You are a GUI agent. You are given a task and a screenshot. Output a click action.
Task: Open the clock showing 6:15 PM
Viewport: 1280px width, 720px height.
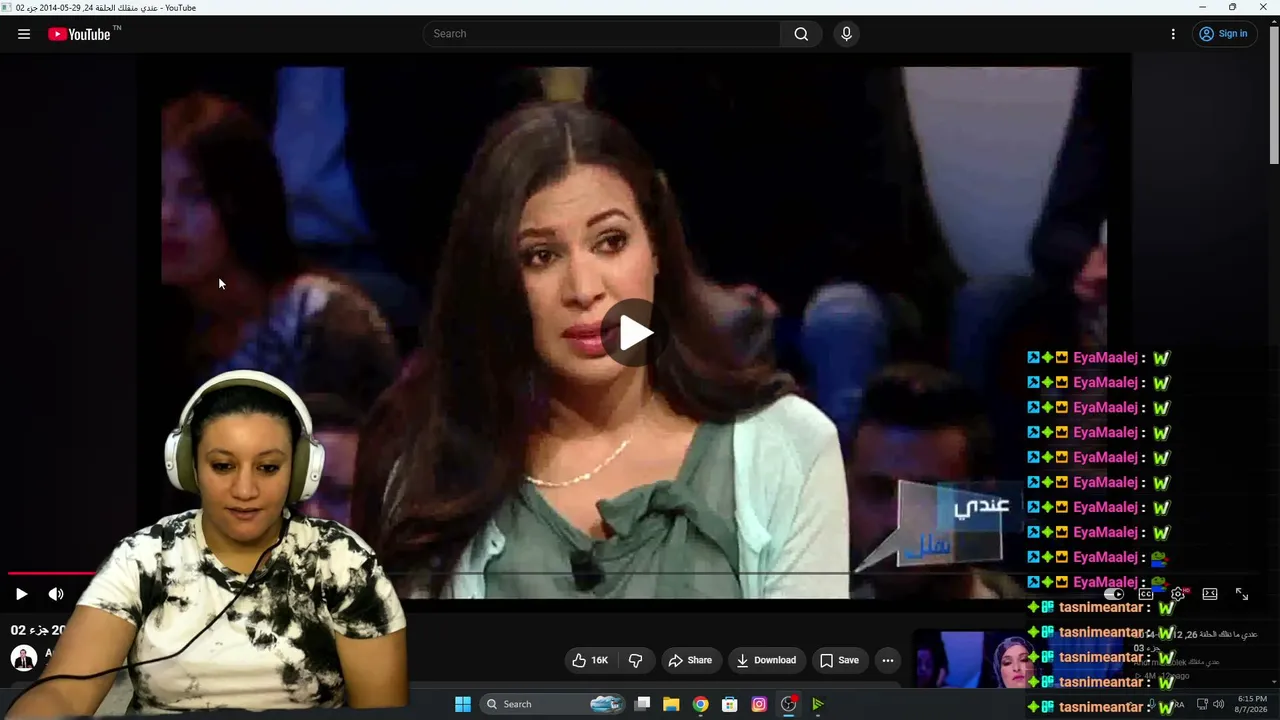(1252, 704)
